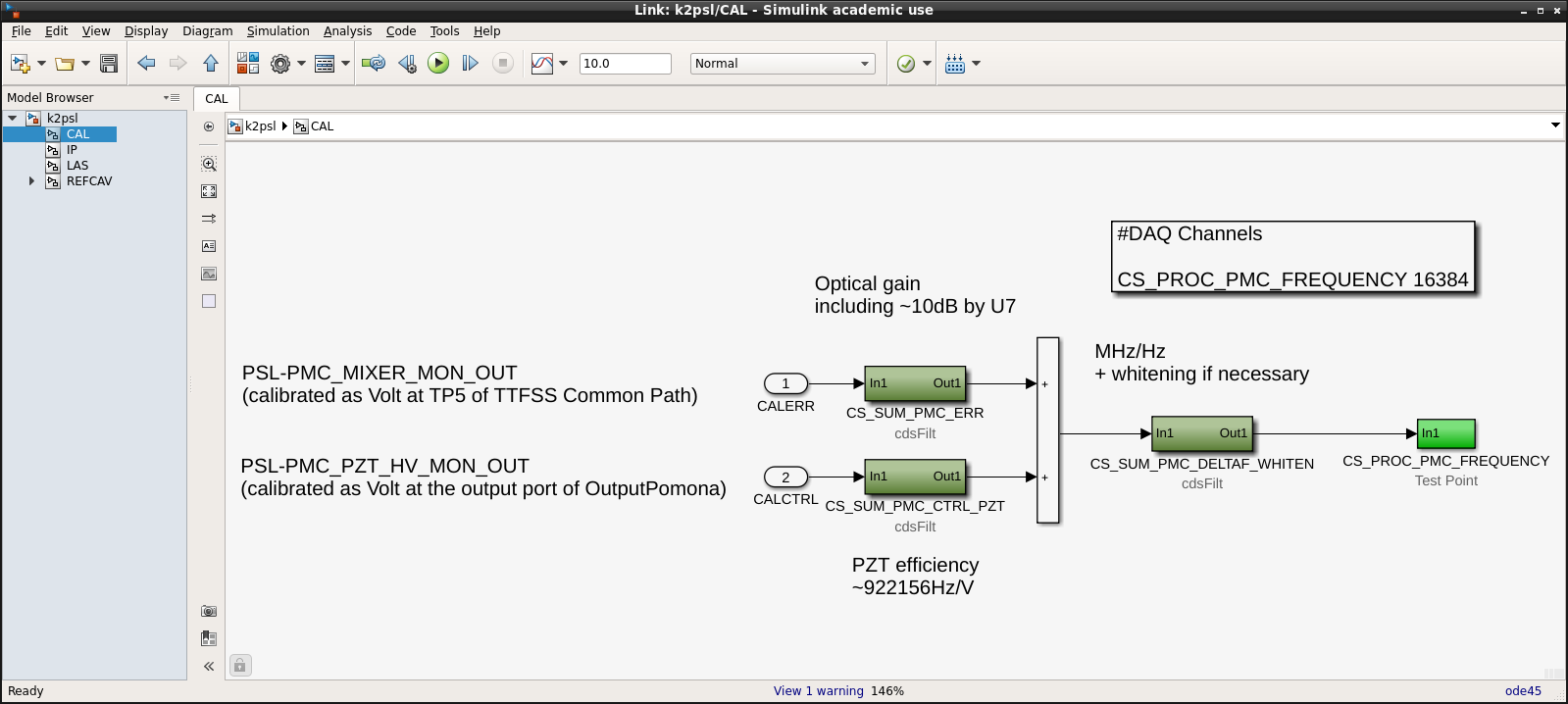Go up to parent with up arrow
Image resolution: width=1568 pixels, height=704 pixels.
[211, 64]
